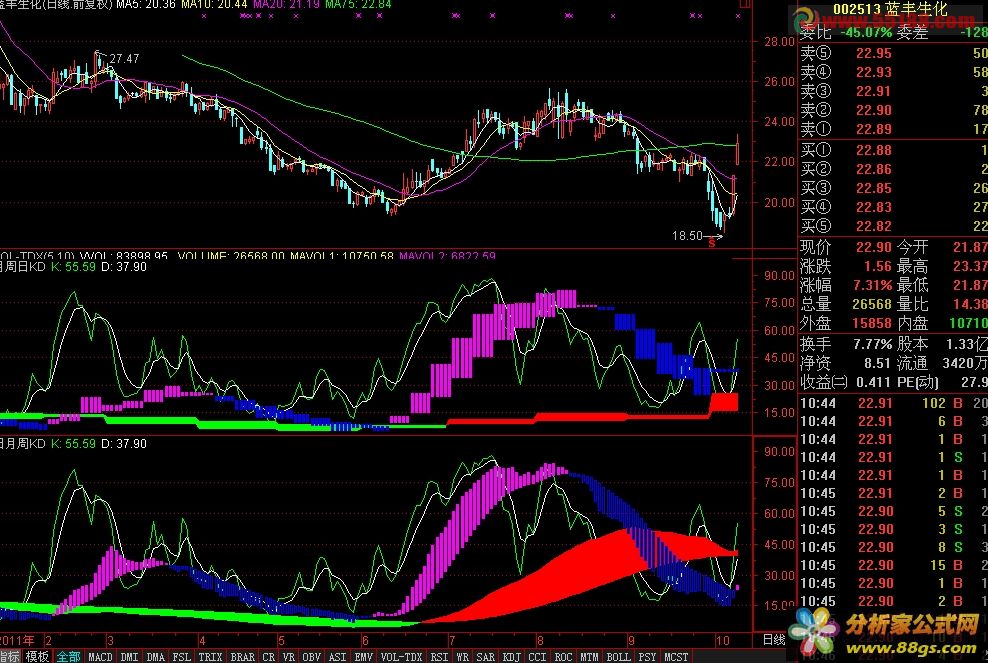Select the 卖④ ask row at 22.93
This screenshot has height=663, width=988.
893,72
